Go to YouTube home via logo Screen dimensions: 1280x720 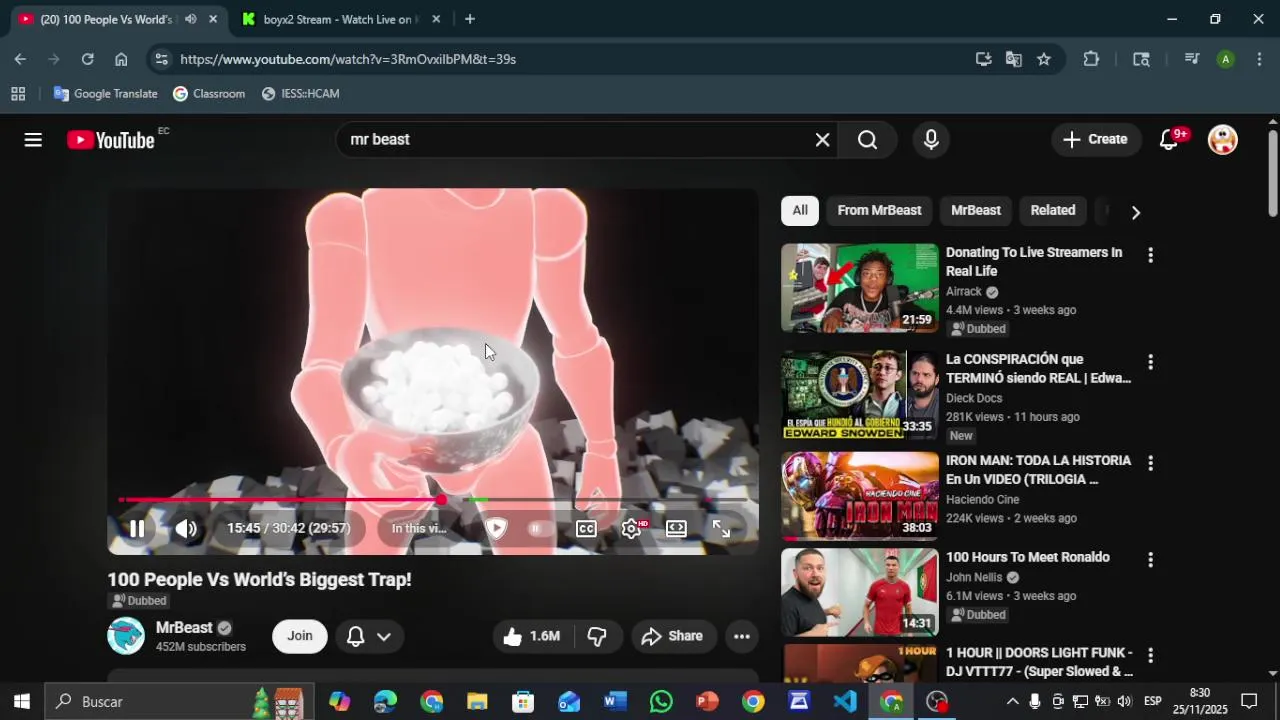[111, 140]
